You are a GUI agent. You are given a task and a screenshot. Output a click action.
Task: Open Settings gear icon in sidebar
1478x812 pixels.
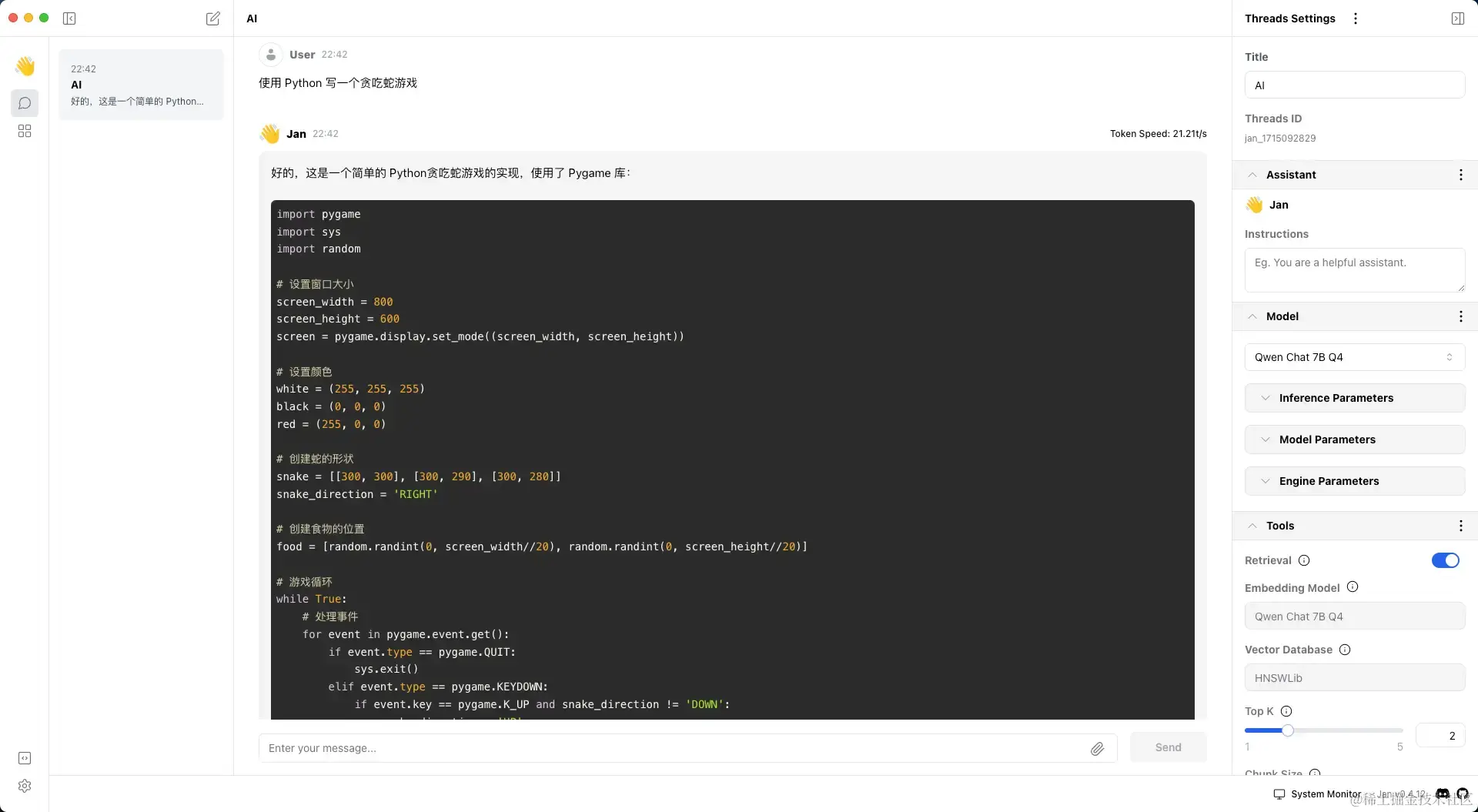point(25,786)
